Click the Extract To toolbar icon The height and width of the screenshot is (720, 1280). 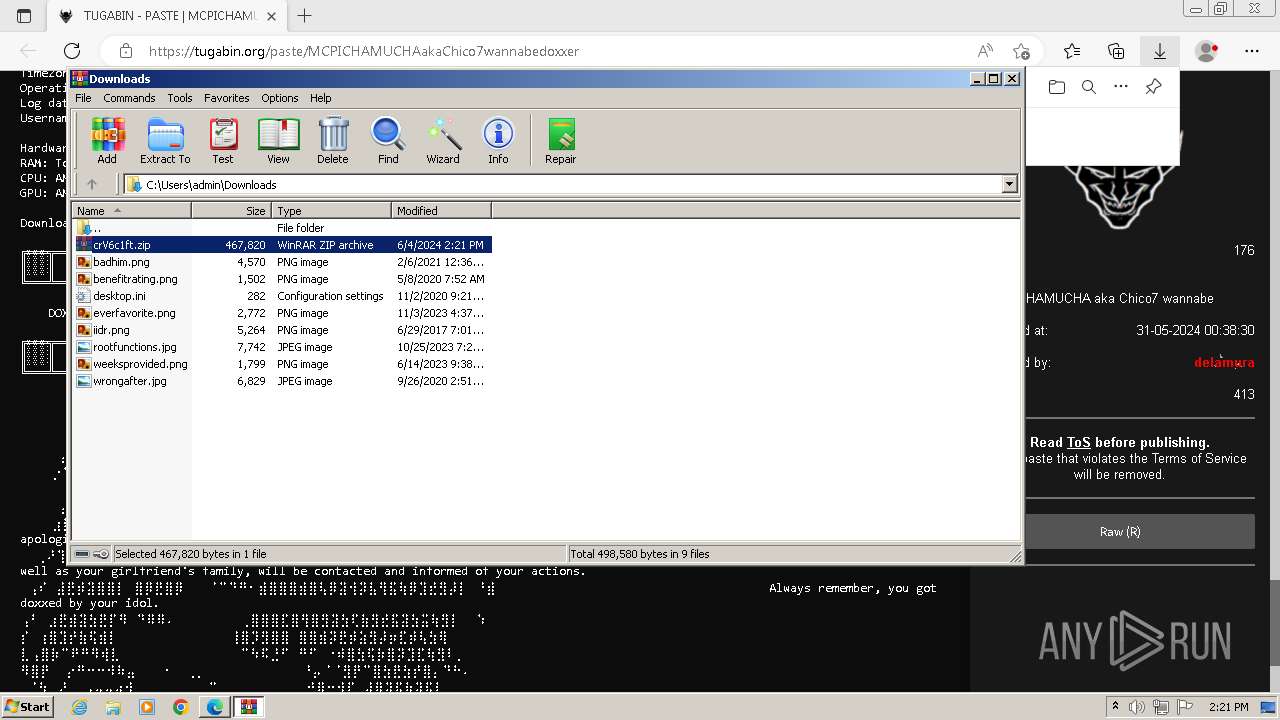165,141
